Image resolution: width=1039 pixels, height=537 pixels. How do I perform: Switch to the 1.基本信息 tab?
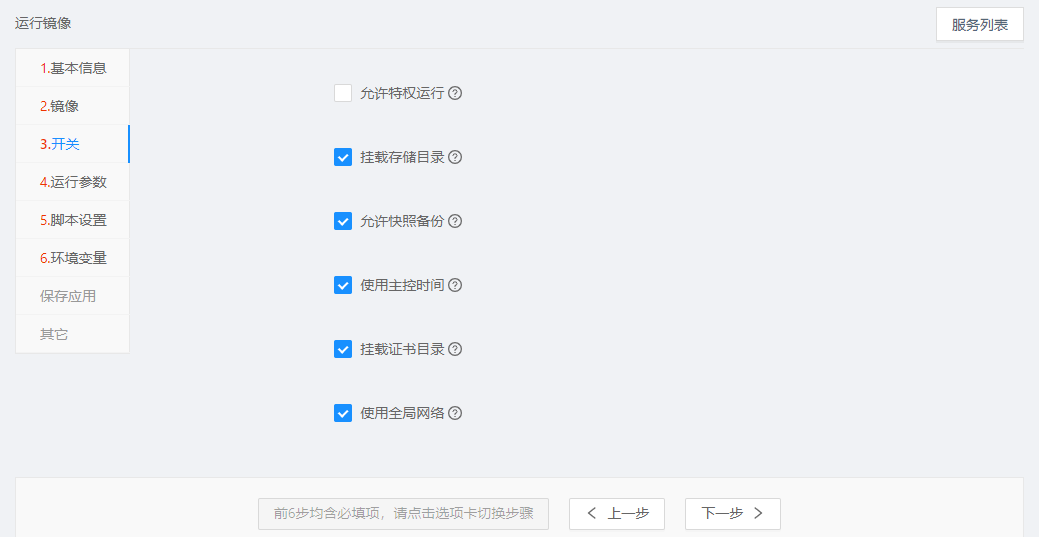tap(73, 68)
